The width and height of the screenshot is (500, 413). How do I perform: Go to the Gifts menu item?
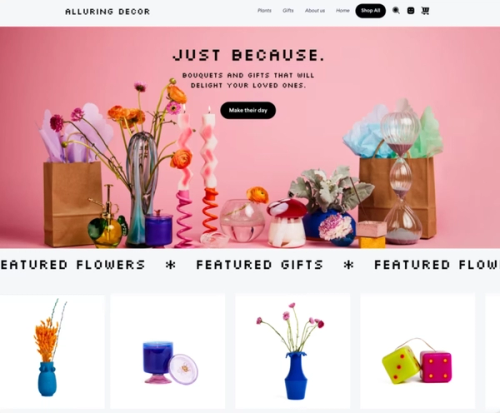click(288, 11)
